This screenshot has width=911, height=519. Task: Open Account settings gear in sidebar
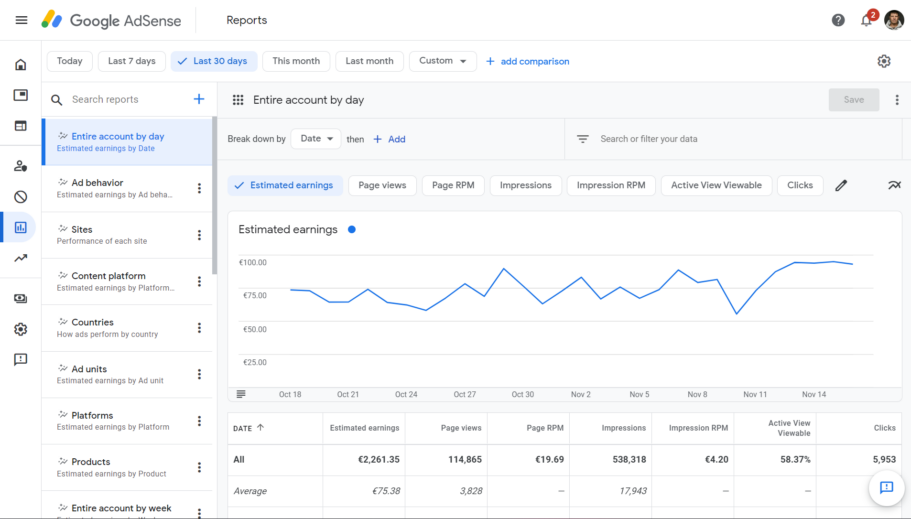(21, 330)
